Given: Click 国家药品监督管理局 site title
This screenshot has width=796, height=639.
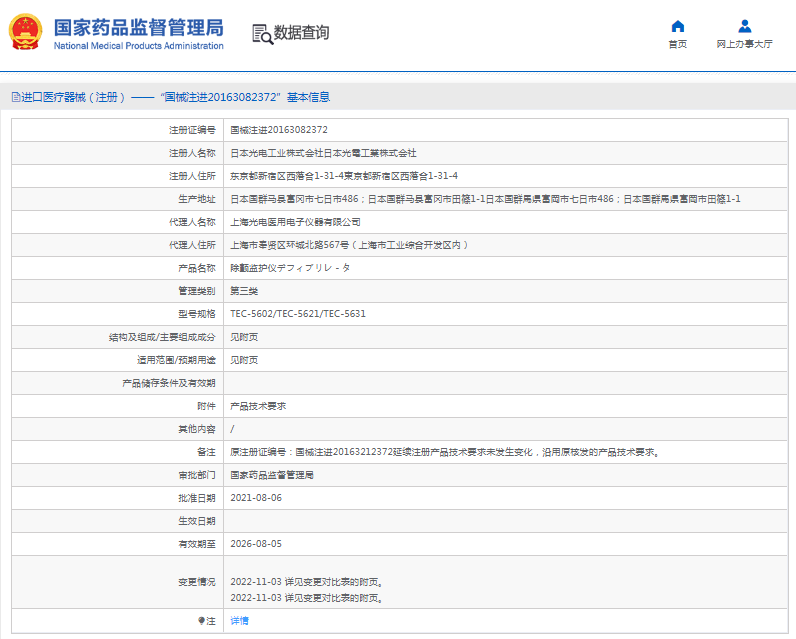Looking at the screenshot, I should tap(138, 27).
